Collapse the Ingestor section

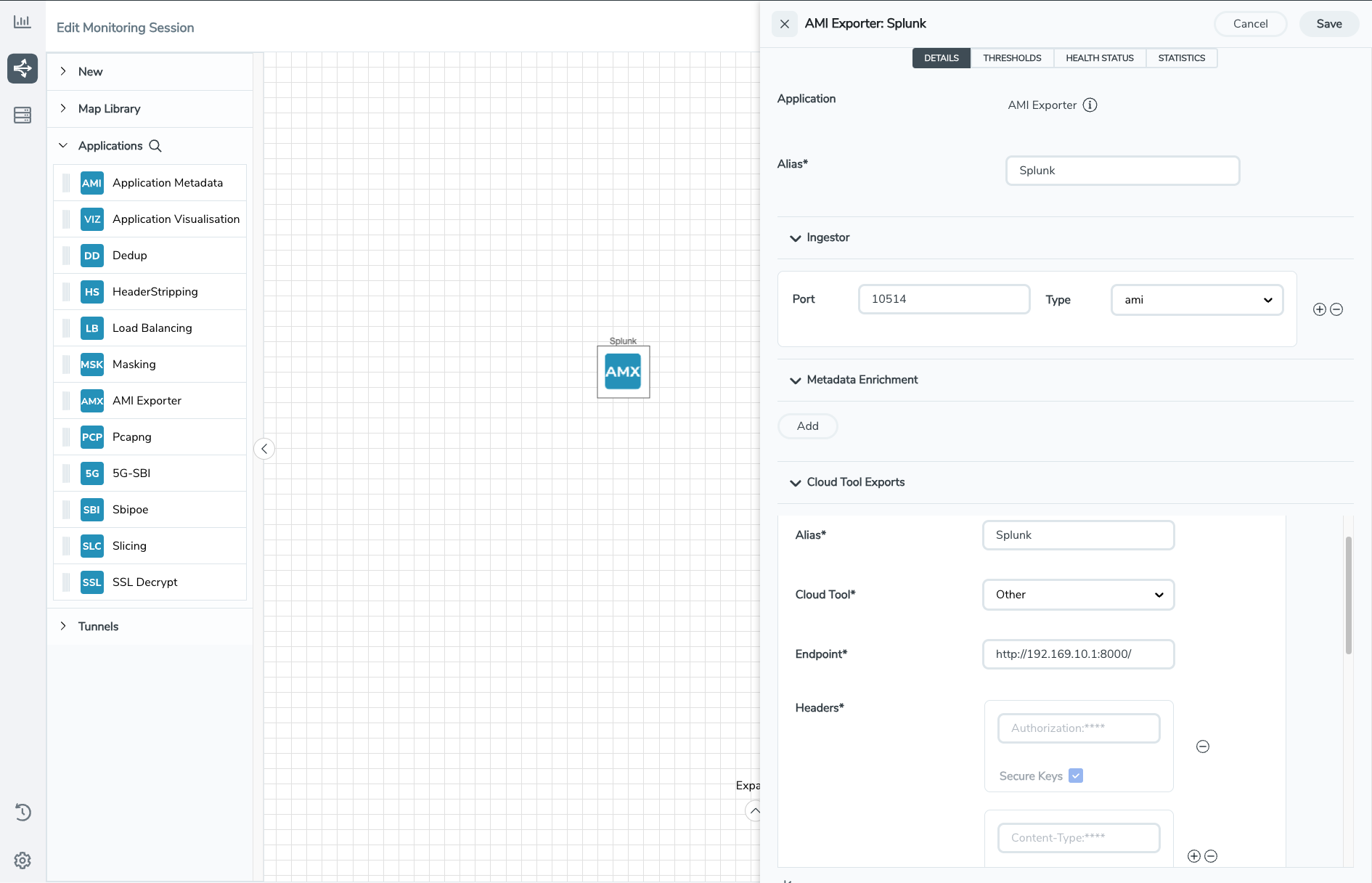pos(796,238)
